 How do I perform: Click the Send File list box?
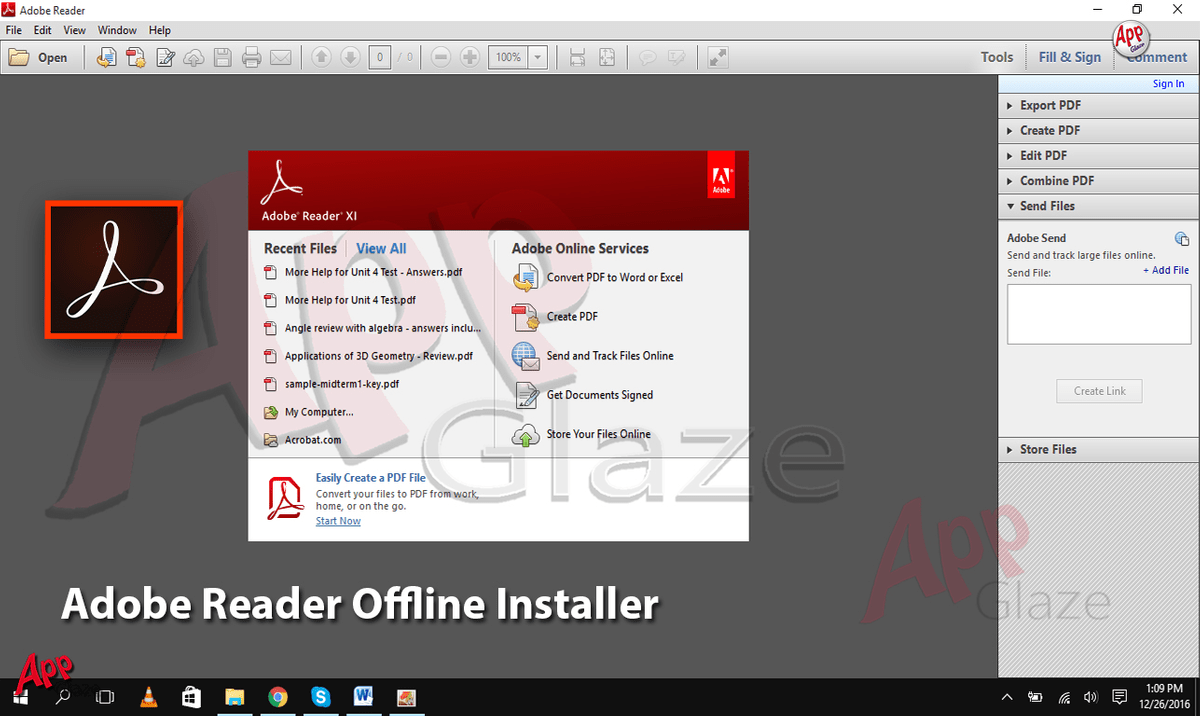tap(1099, 314)
